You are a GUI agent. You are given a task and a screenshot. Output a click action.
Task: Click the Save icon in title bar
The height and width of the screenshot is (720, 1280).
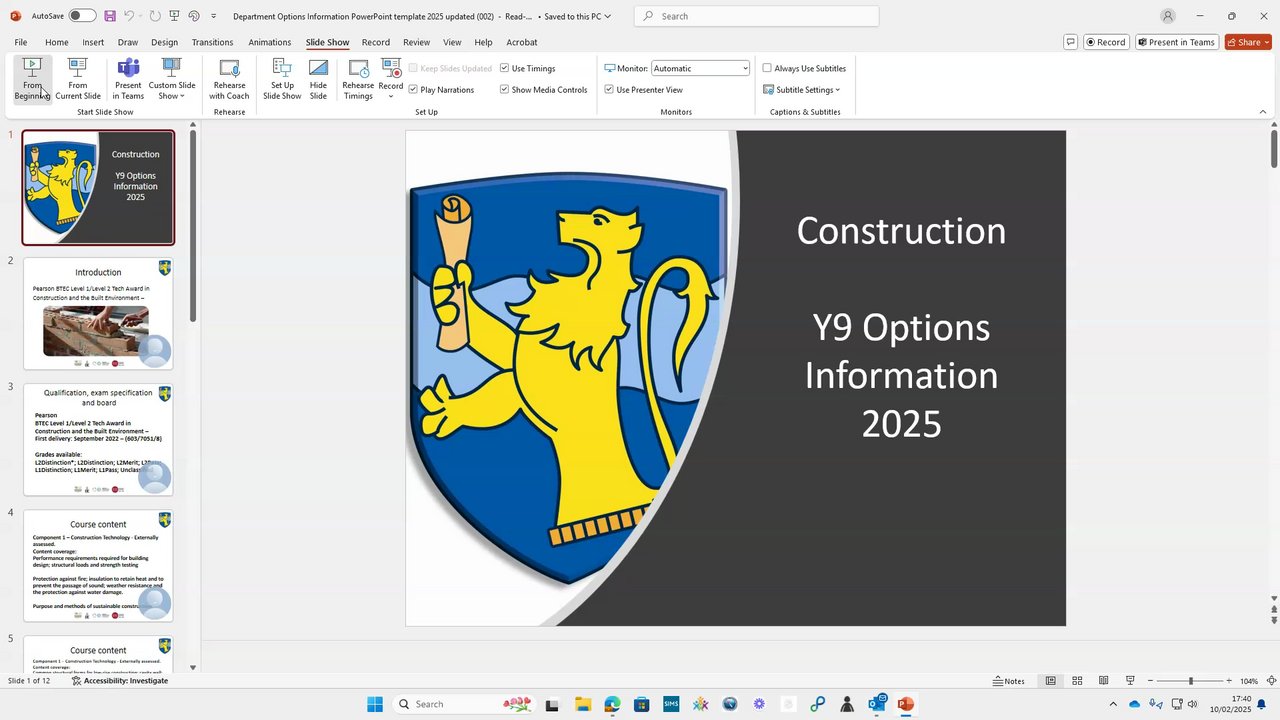pyautogui.click(x=110, y=16)
